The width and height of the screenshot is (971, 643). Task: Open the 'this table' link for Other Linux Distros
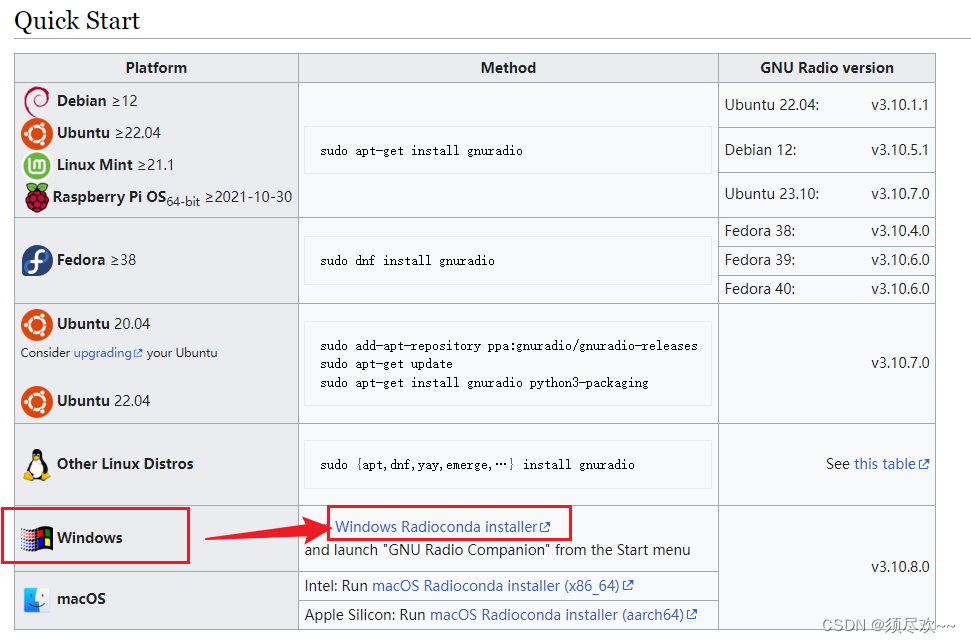click(x=884, y=463)
